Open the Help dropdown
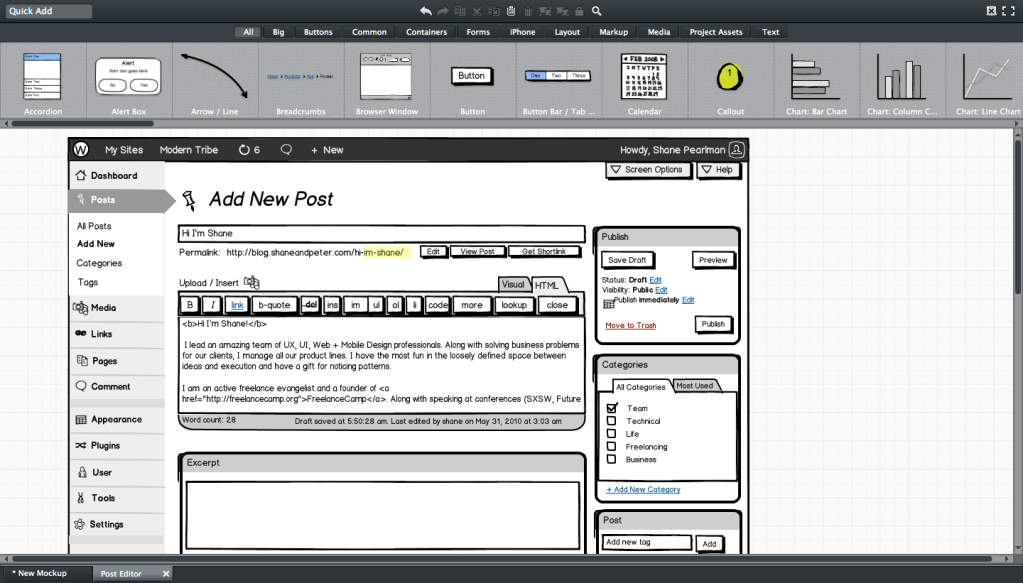1023x583 pixels. (x=718, y=170)
